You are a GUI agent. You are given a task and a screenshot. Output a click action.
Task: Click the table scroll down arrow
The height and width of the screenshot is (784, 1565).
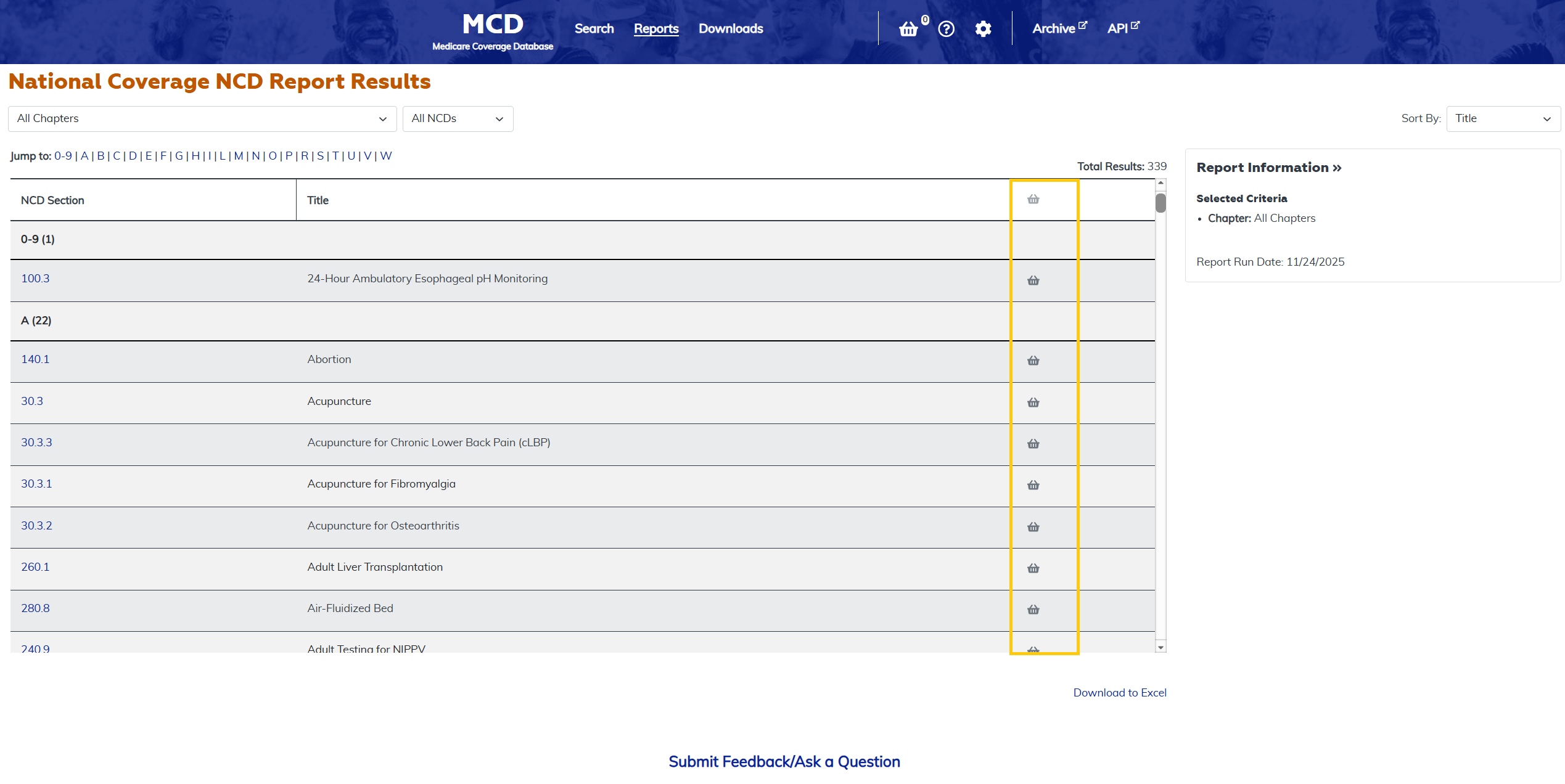[1160, 647]
